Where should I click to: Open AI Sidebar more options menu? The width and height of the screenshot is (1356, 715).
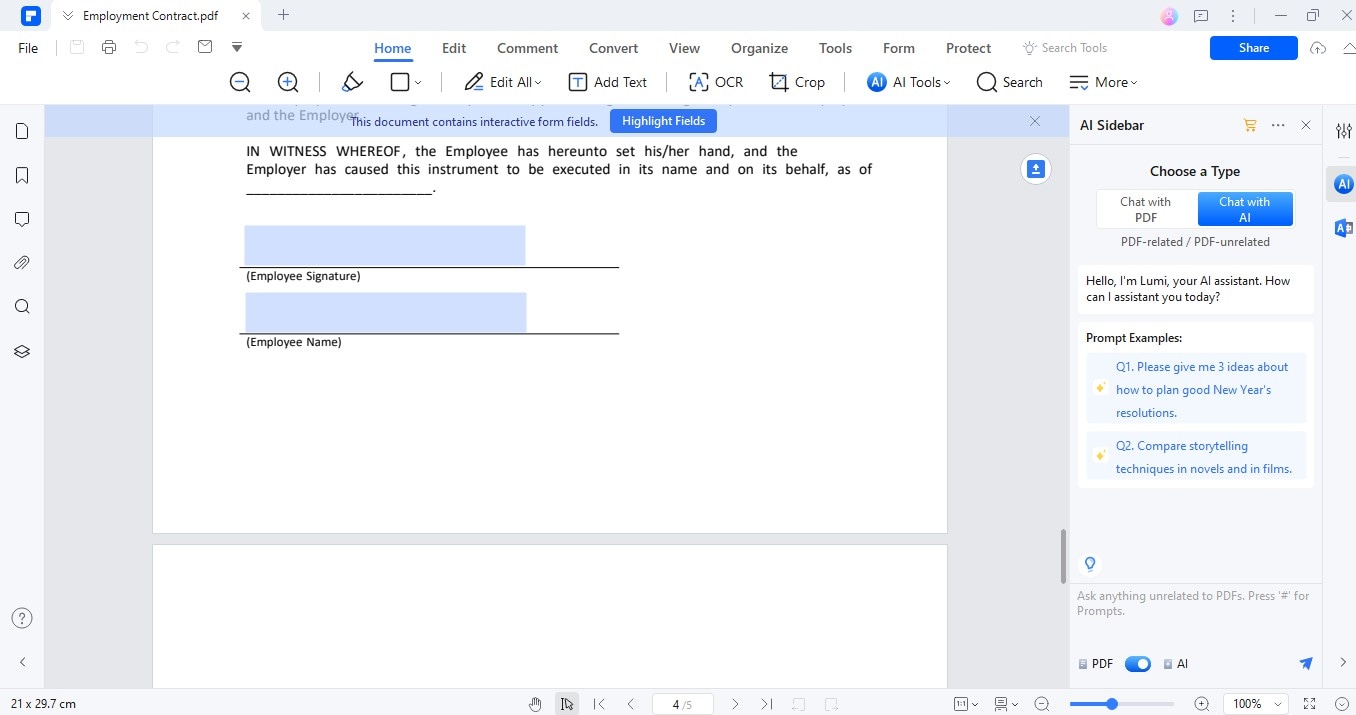pyautogui.click(x=1278, y=125)
